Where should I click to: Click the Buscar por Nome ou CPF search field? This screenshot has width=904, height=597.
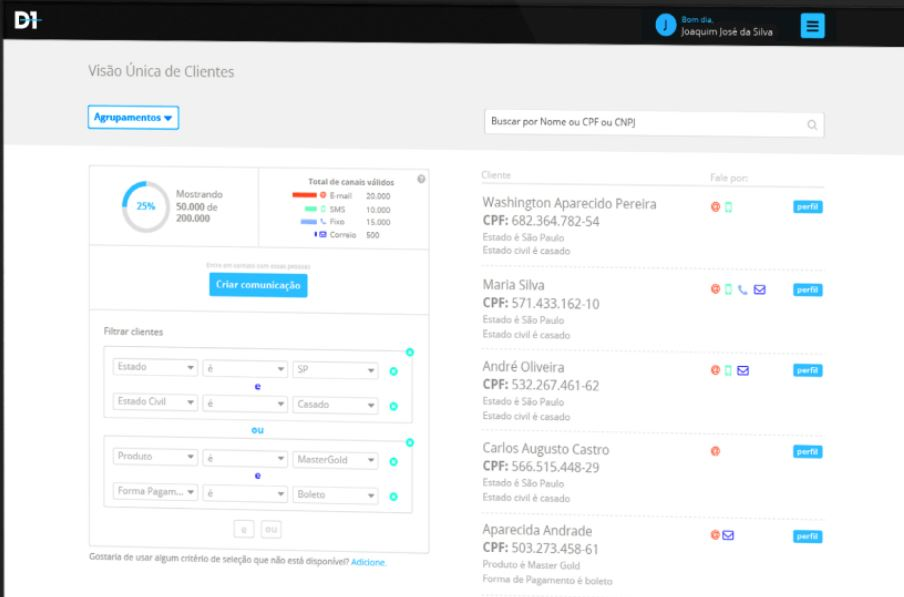(654, 123)
